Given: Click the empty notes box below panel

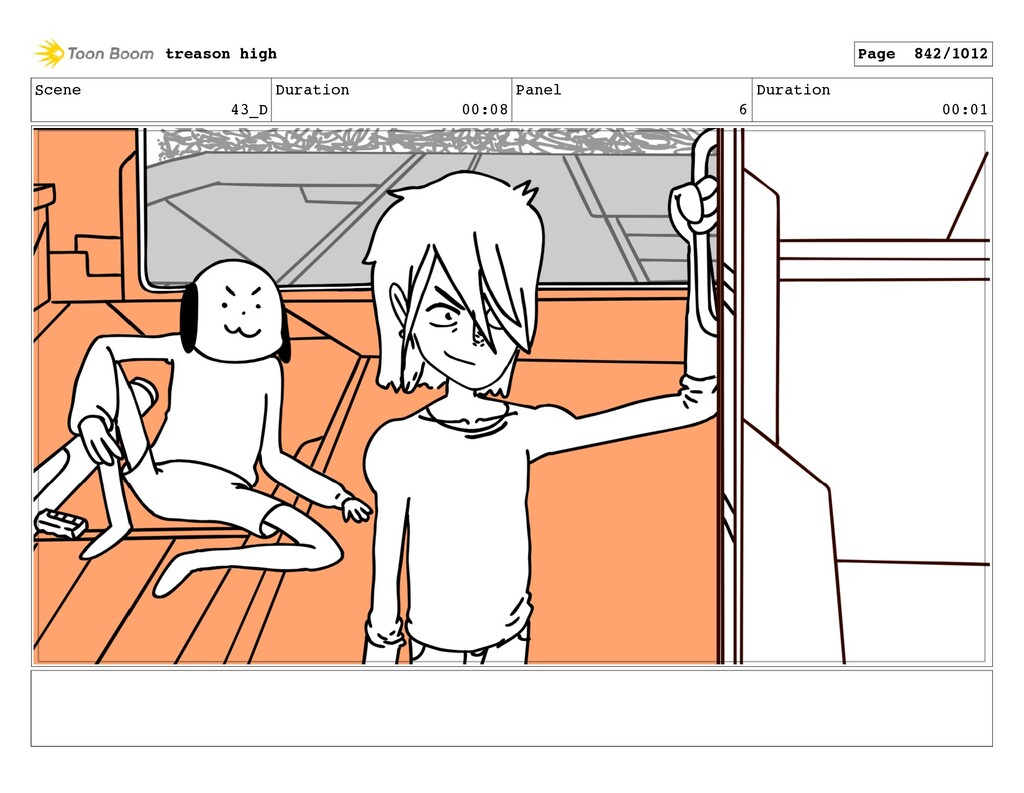Looking at the screenshot, I should coord(511,708).
